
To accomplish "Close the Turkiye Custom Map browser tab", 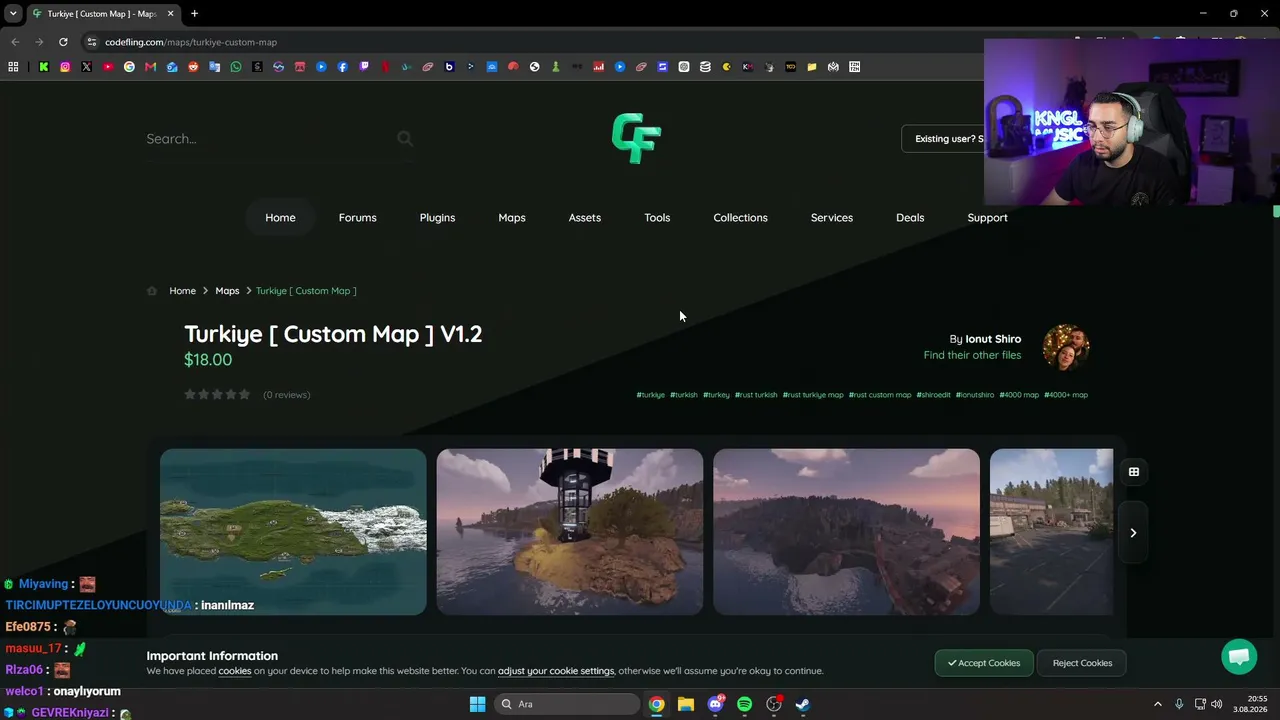I will click(171, 14).
